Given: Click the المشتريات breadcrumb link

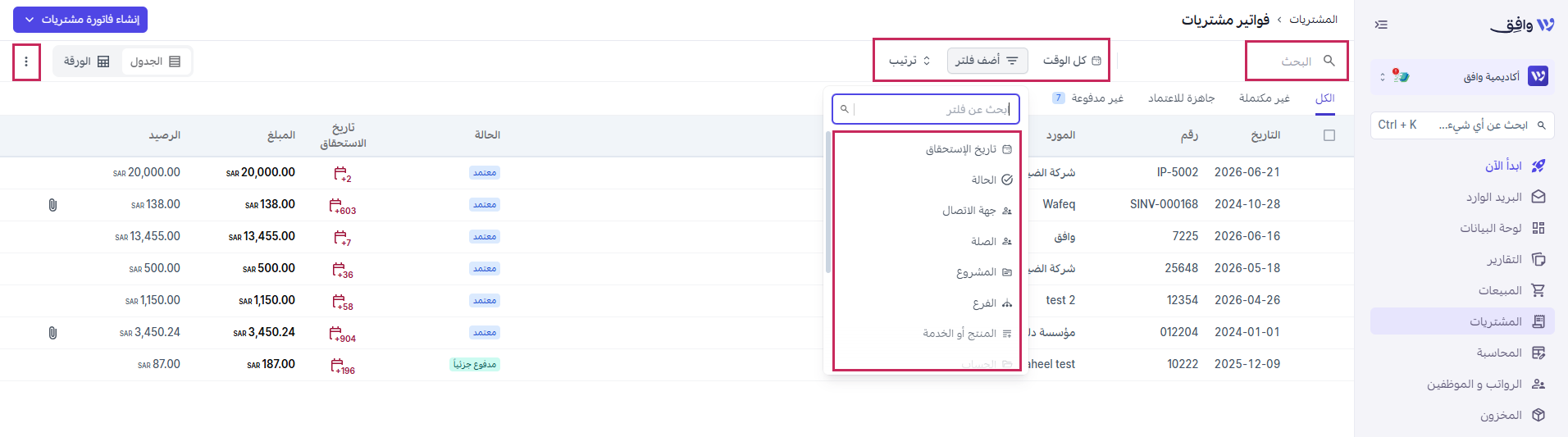Looking at the screenshot, I should [x=1313, y=20].
